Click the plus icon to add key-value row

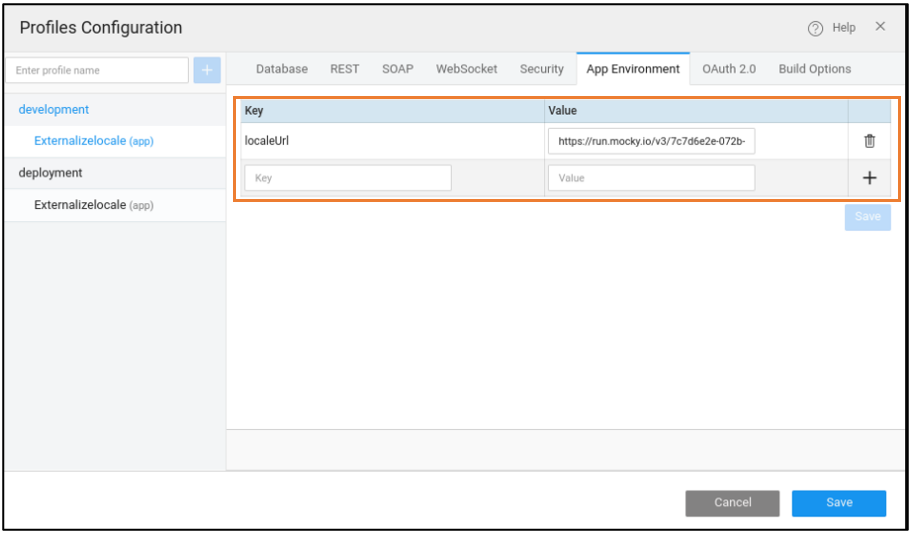[869, 178]
